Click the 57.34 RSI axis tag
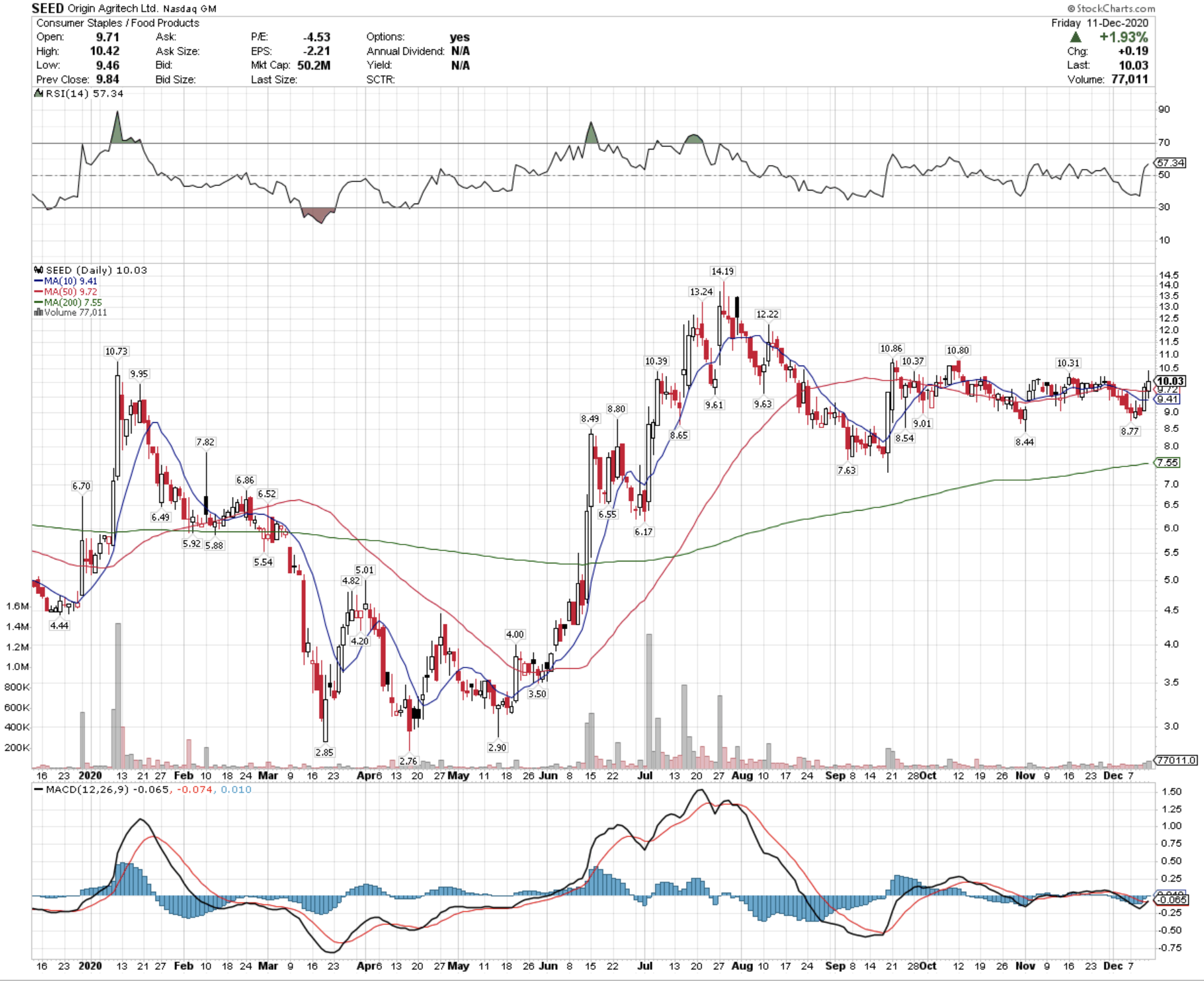 [1170, 163]
